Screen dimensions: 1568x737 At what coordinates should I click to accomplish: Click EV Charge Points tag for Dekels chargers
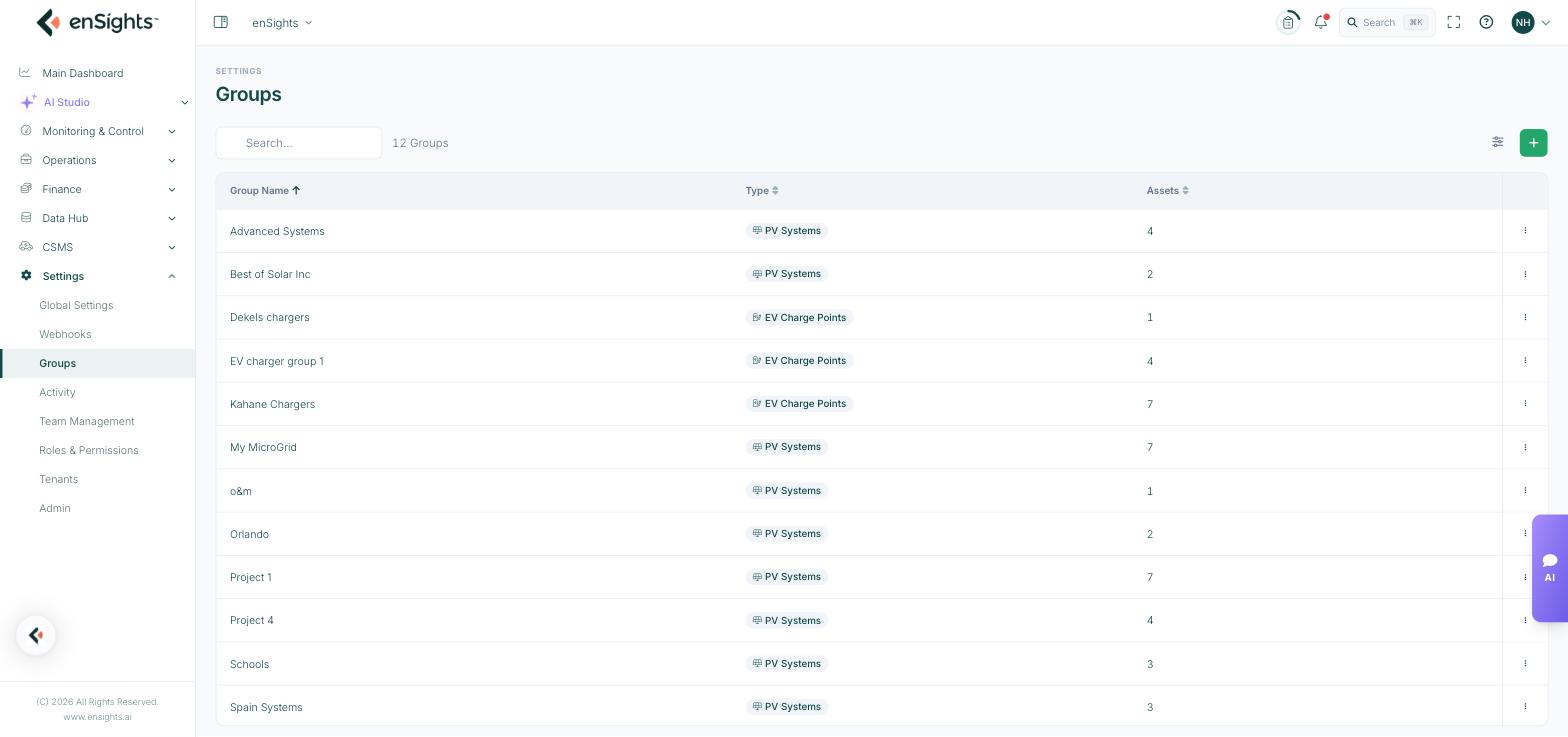coord(799,317)
